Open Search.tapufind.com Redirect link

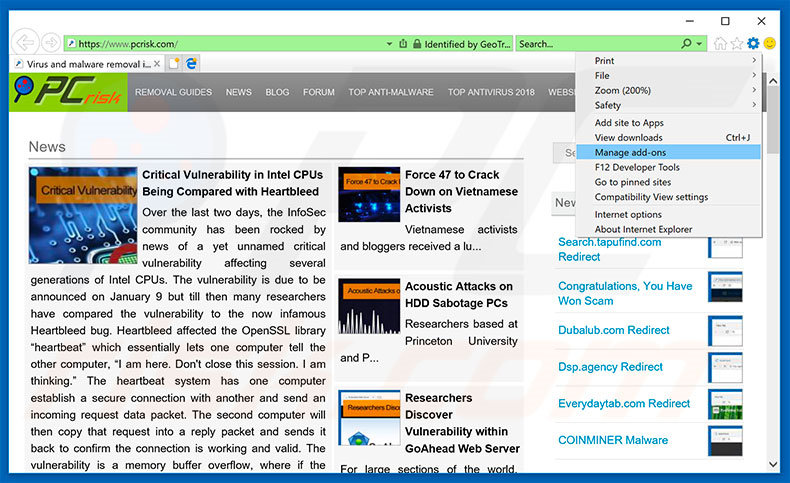(x=610, y=249)
